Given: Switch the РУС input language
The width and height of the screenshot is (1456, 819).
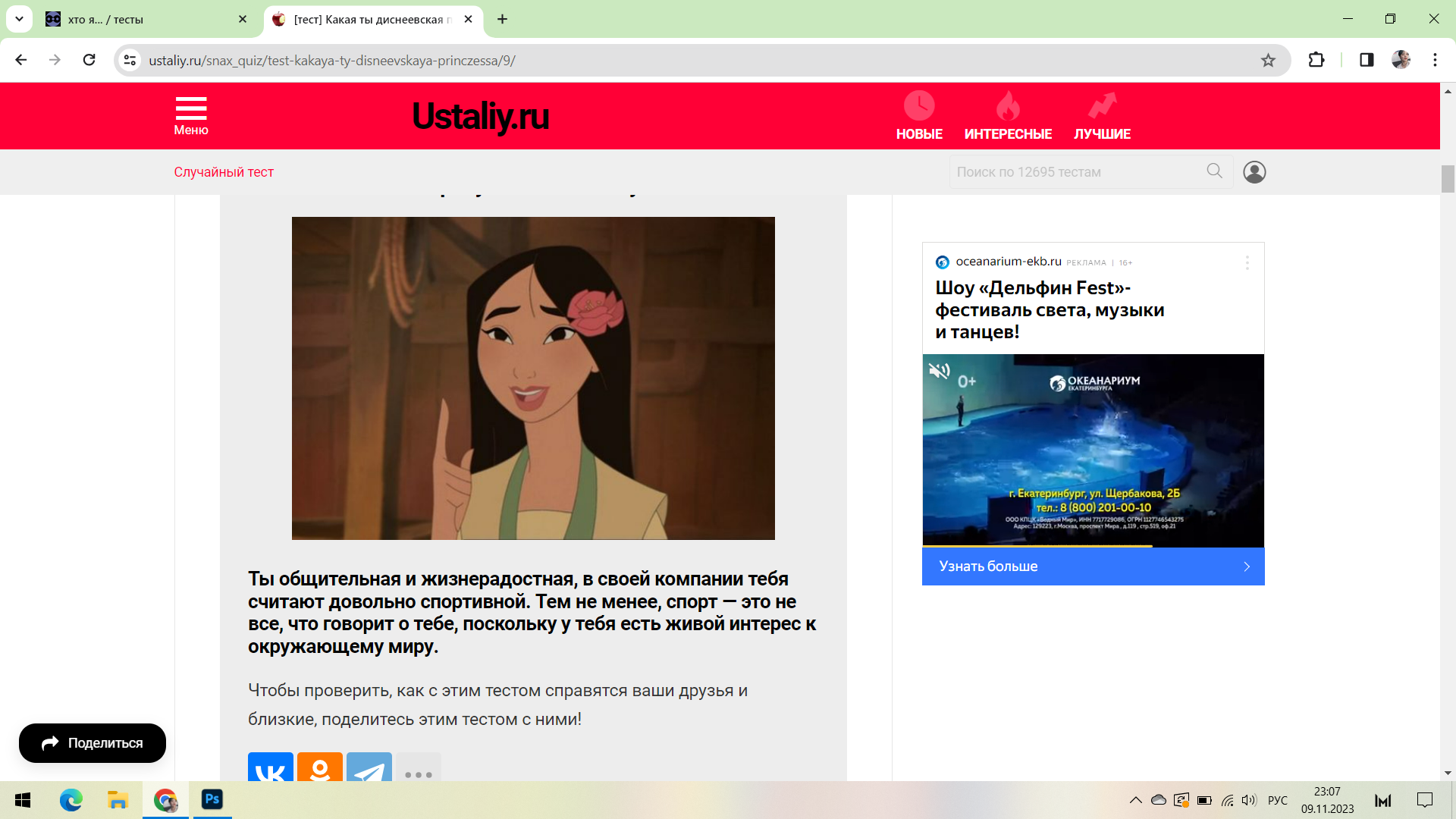Looking at the screenshot, I should (x=1278, y=800).
